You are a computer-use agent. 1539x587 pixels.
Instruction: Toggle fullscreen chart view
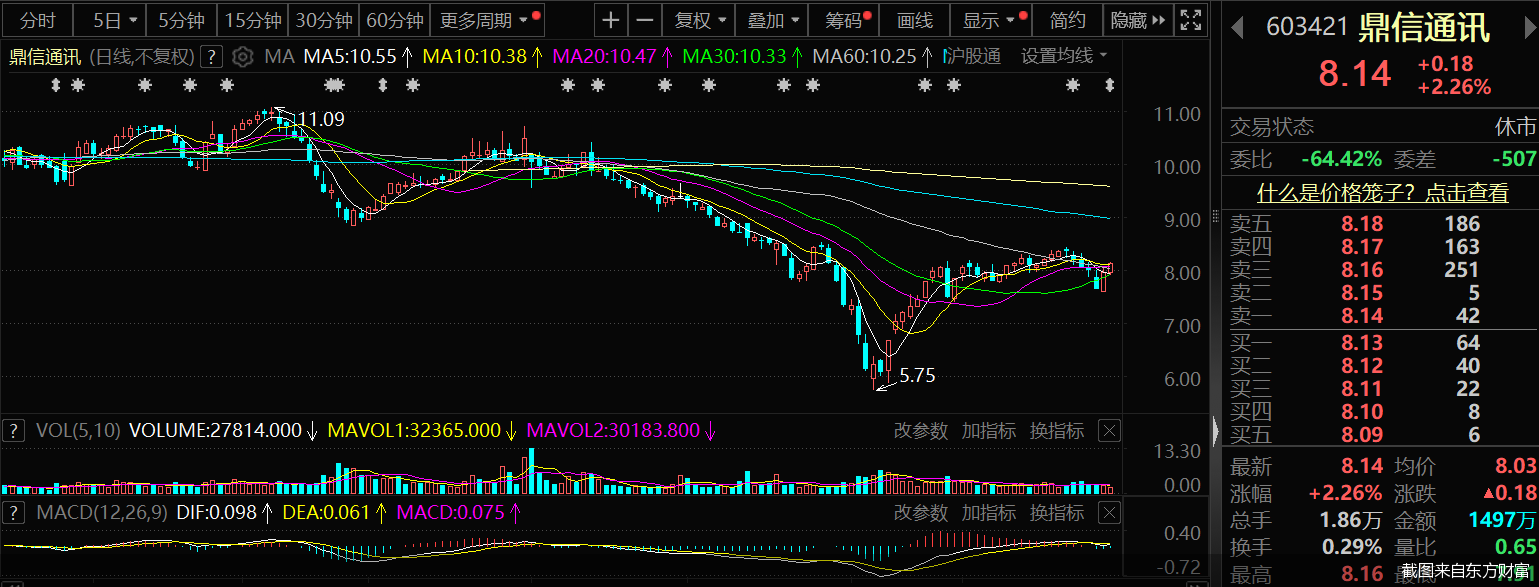(x=1190, y=20)
